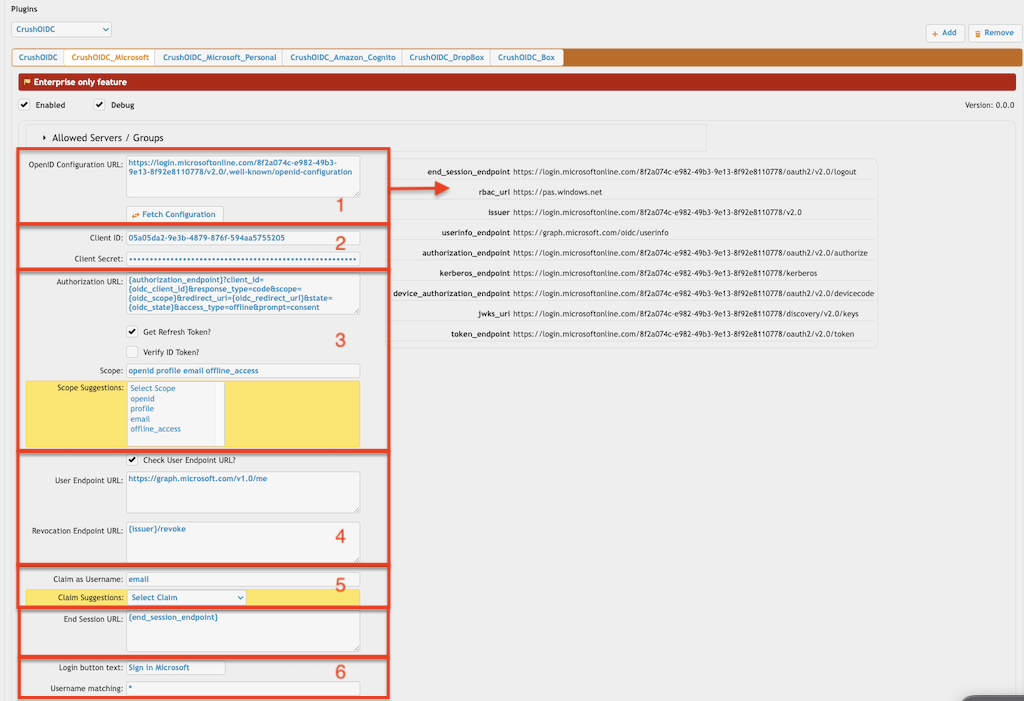
Task: Click the token_endpoint URL value
Action: [x=683, y=334]
